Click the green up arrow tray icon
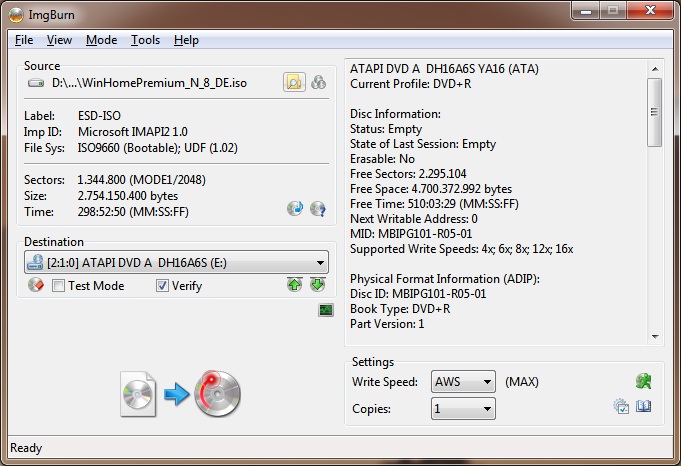 click(x=295, y=285)
